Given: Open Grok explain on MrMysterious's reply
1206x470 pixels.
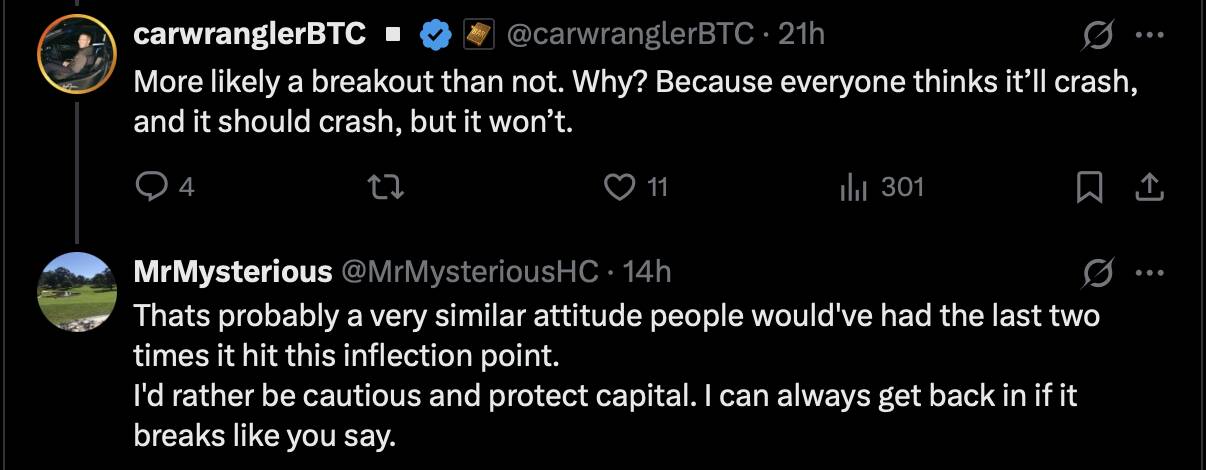Looking at the screenshot, I should [x=1097, y=272].
